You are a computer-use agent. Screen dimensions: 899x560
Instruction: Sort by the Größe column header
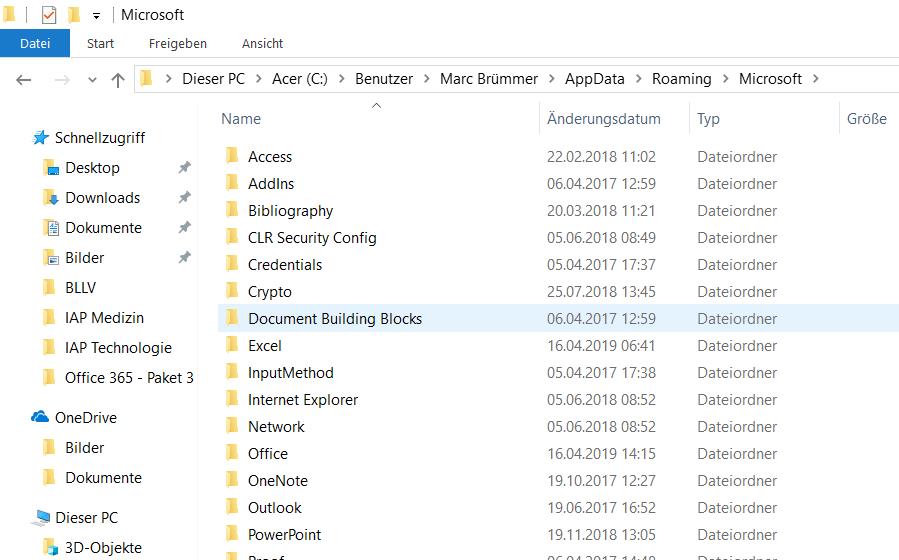(x=869, y=119)
